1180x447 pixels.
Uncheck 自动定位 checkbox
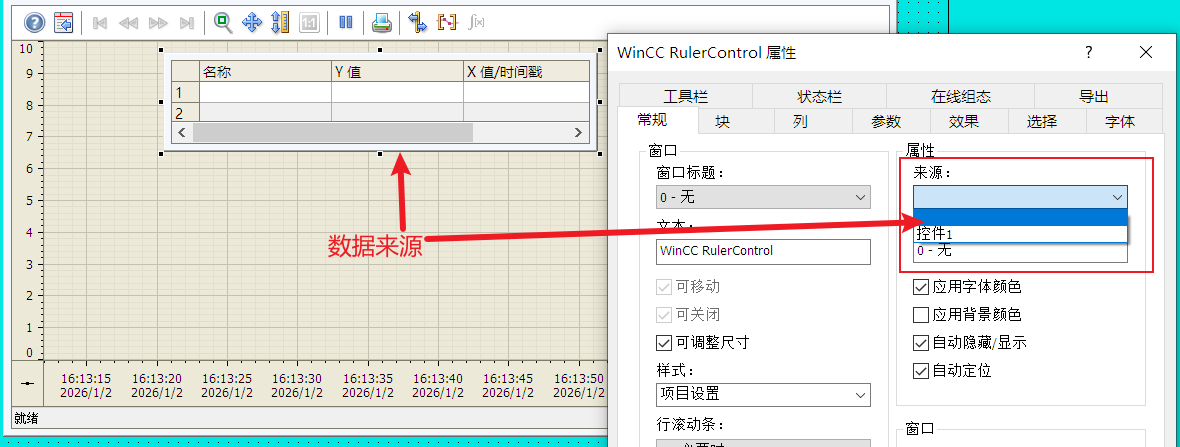coord(920,371)
